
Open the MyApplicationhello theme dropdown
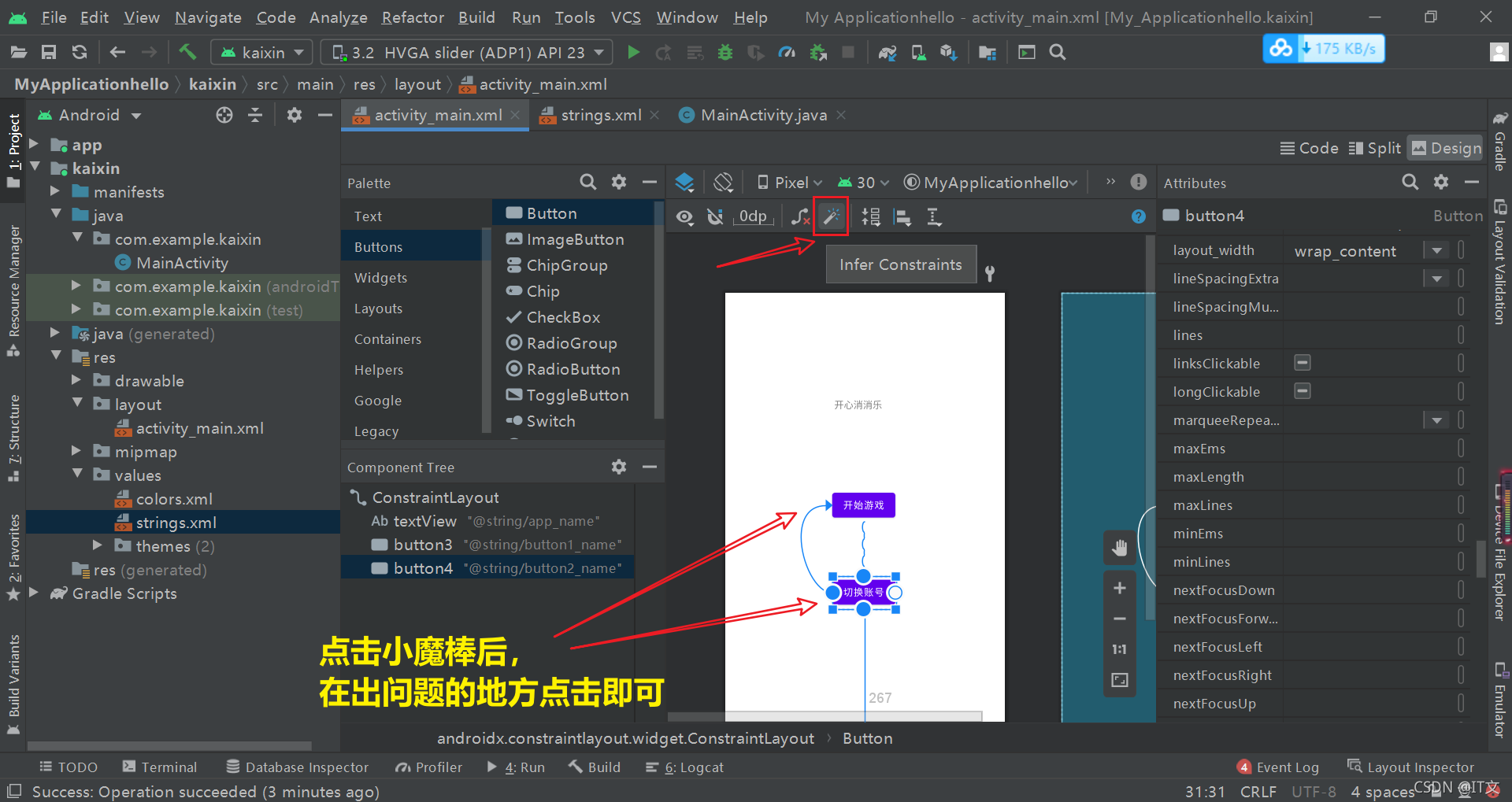[x=991, y=183]
